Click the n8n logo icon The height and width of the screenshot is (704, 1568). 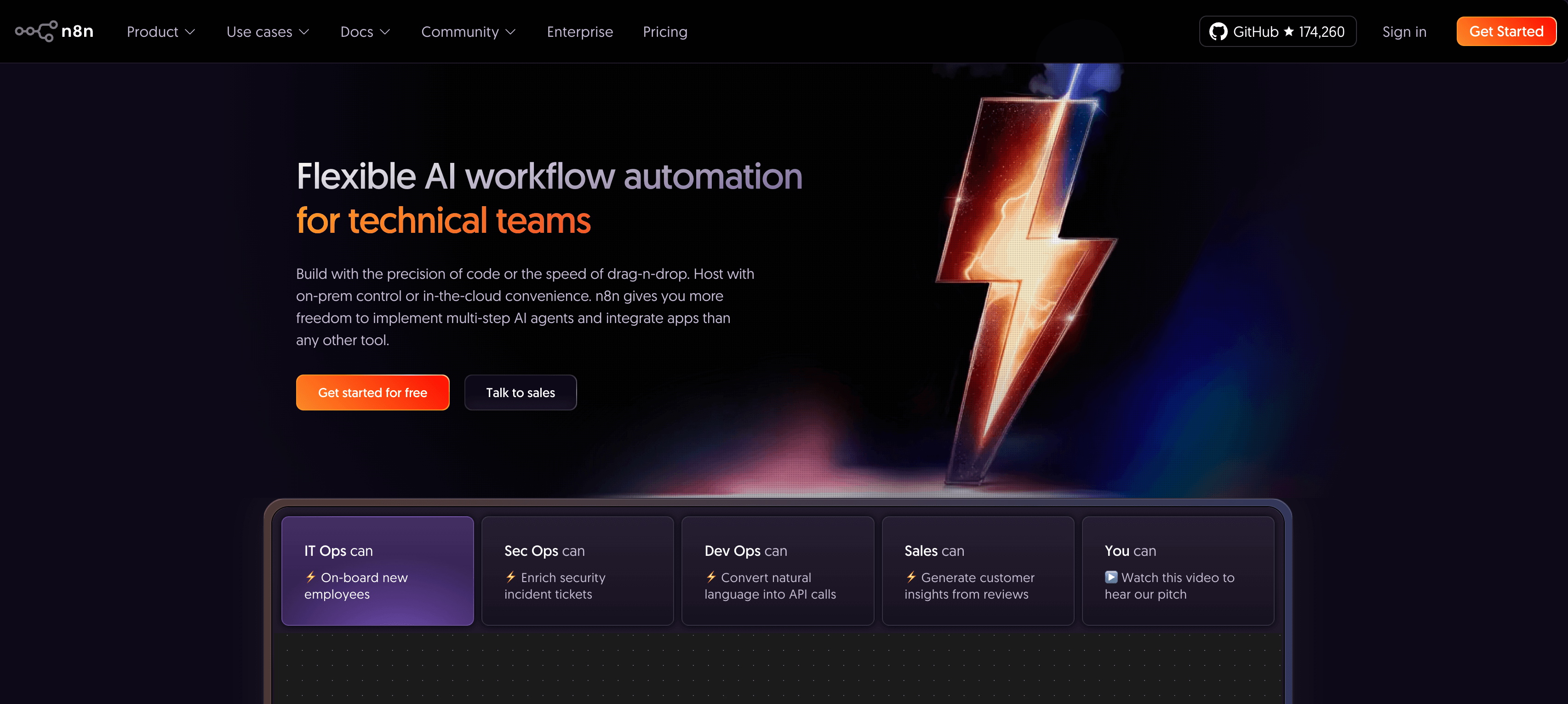[36, 31]
